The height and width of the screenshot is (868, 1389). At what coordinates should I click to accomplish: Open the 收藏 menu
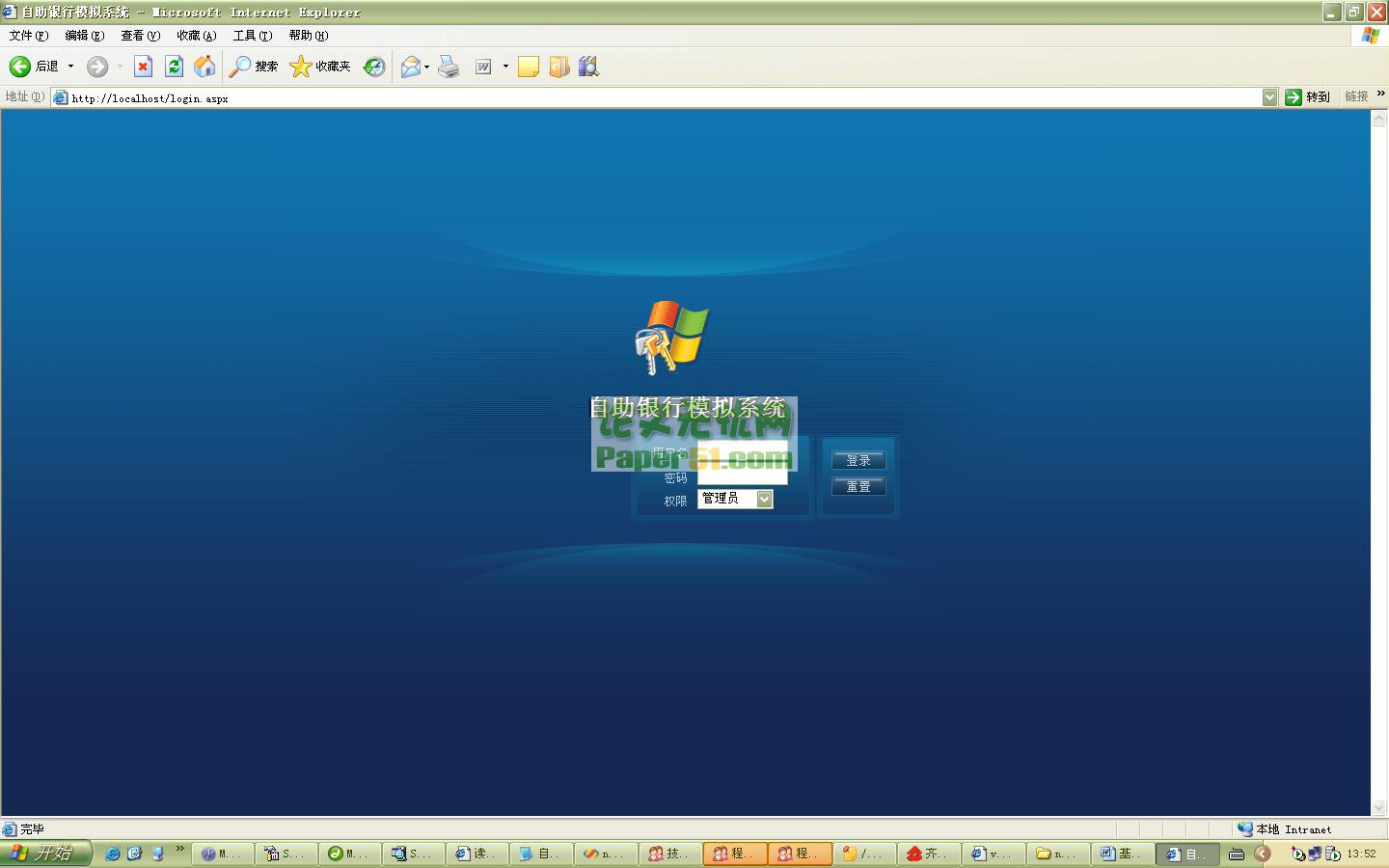pos(197,36)
